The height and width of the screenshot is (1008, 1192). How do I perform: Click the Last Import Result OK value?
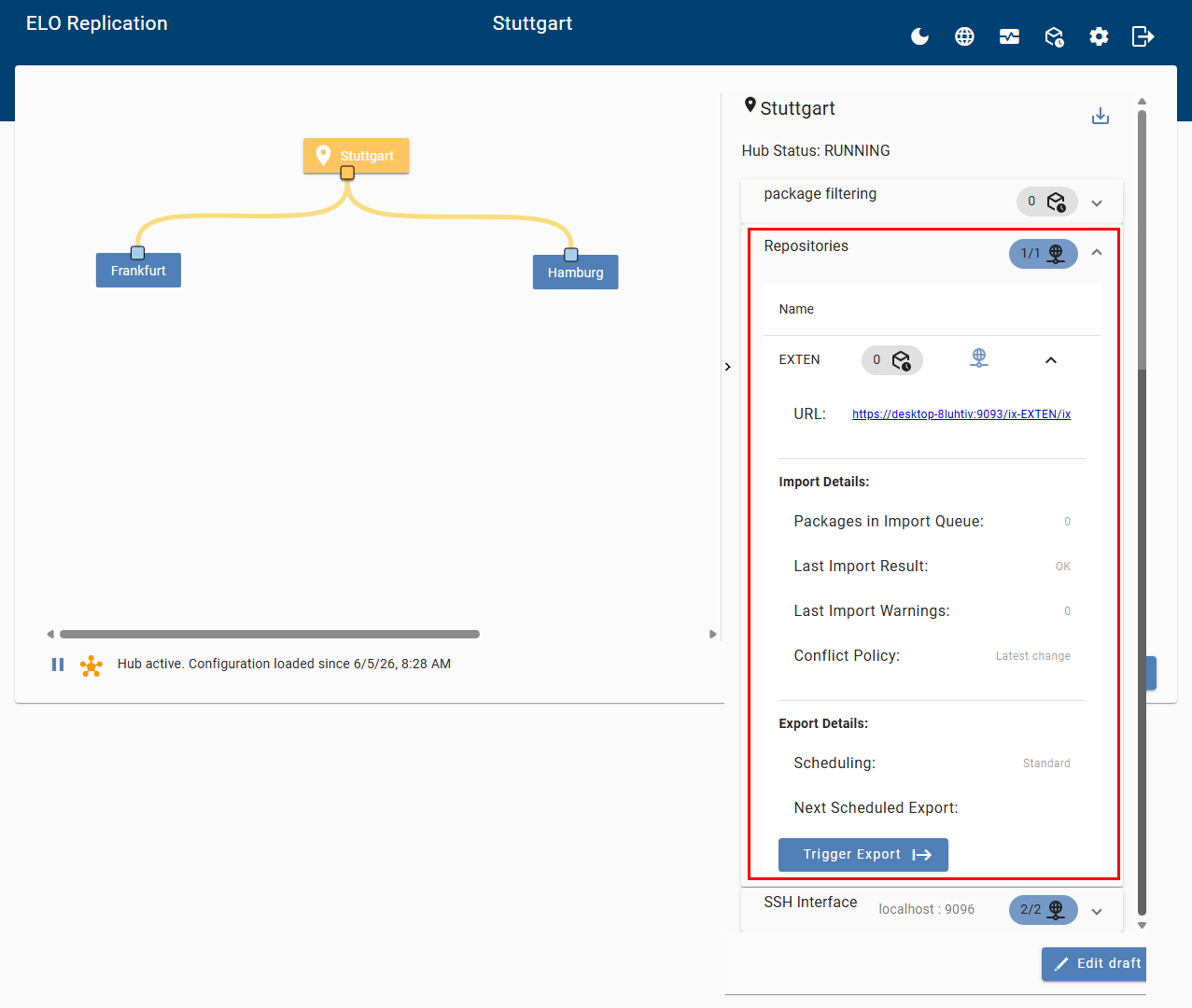[1063, 567]
